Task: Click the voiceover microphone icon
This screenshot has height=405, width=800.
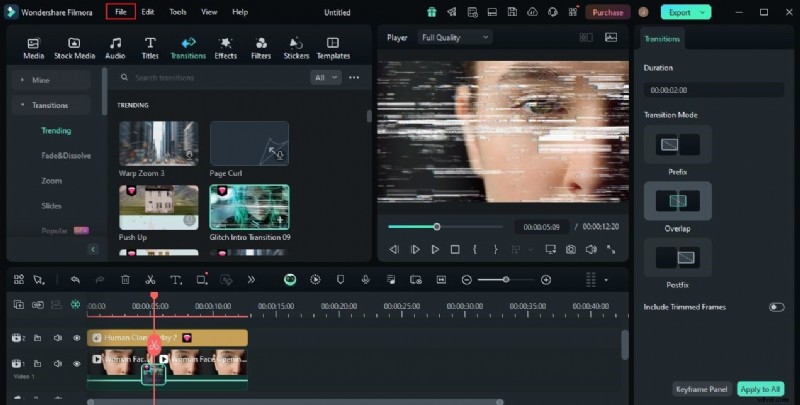Action: click(x=365, y=280)
